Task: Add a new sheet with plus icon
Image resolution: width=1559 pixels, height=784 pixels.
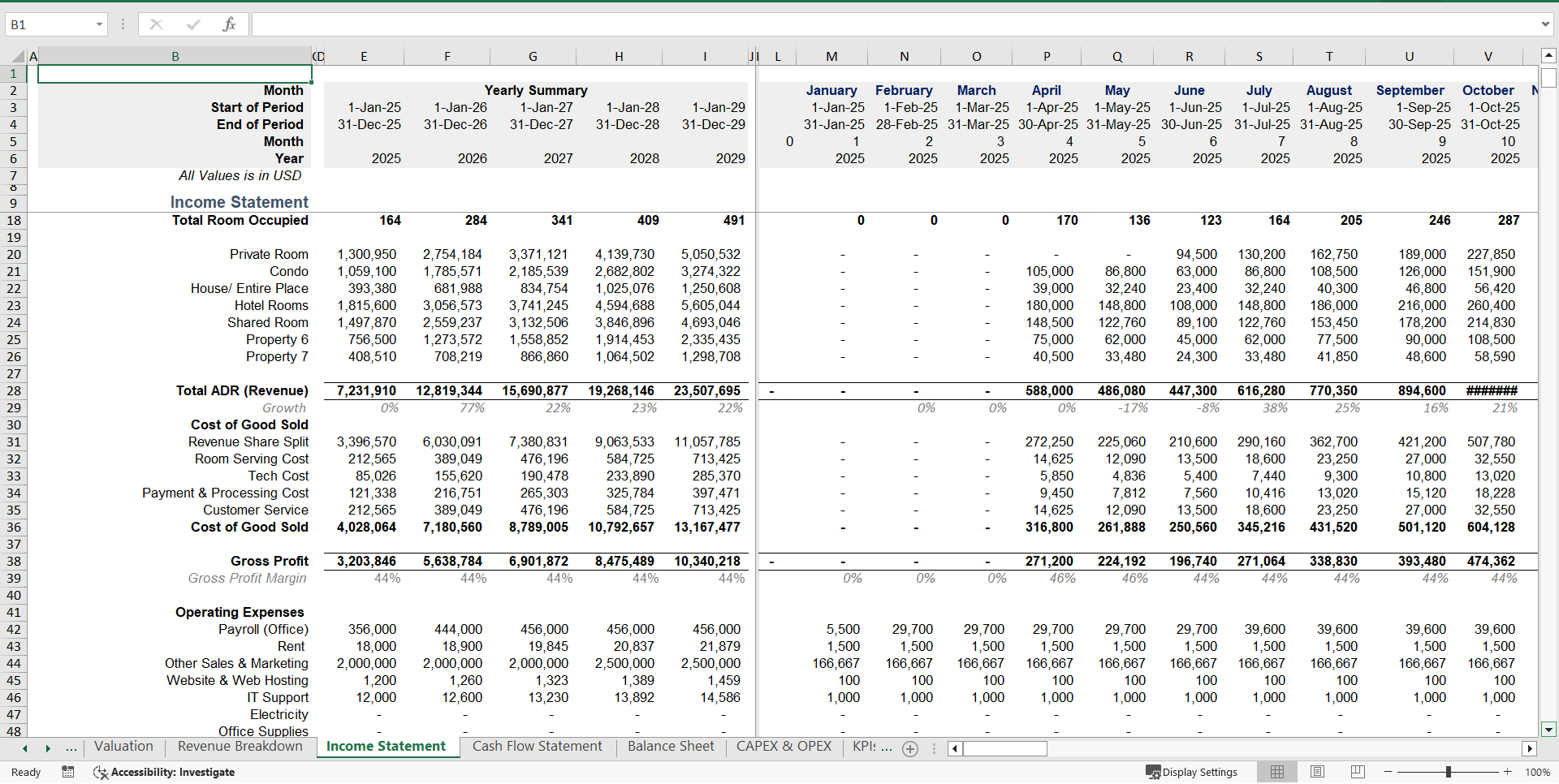Action: (x=910, y=749)
